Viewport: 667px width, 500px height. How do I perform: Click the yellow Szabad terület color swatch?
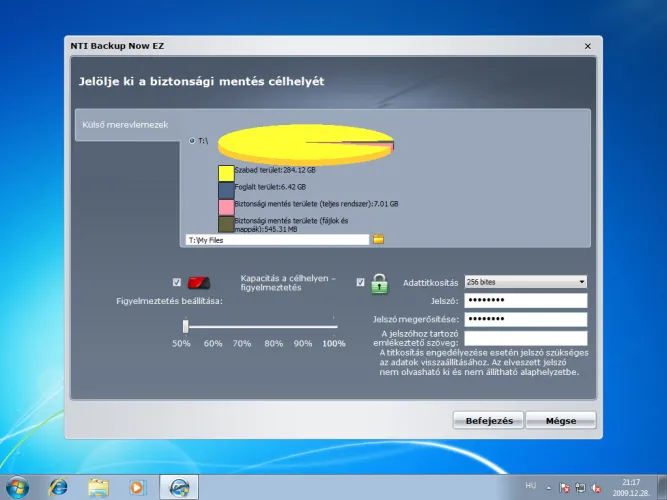point(226,174)
